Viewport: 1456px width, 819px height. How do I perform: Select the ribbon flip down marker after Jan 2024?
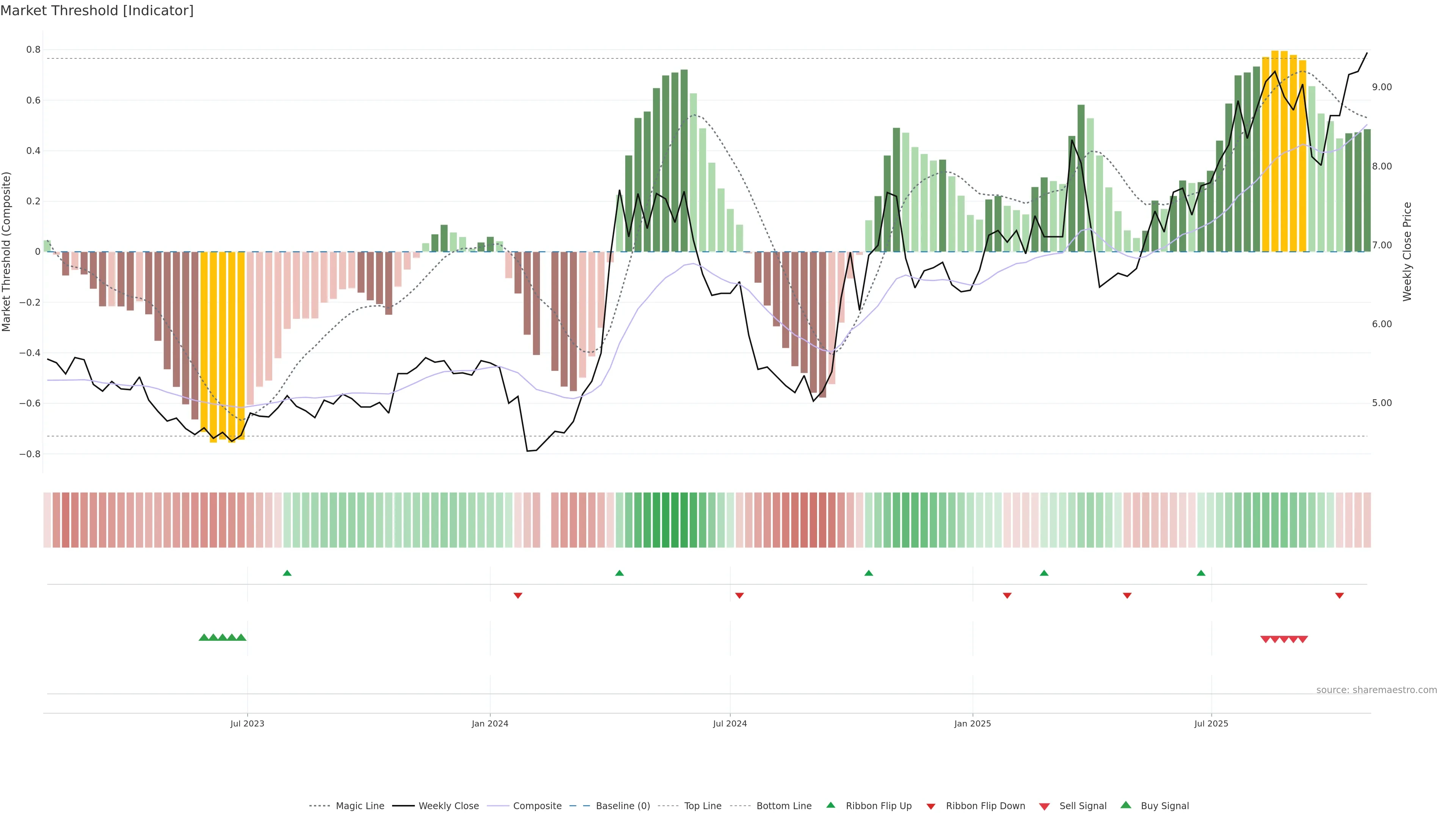(518, 595)
